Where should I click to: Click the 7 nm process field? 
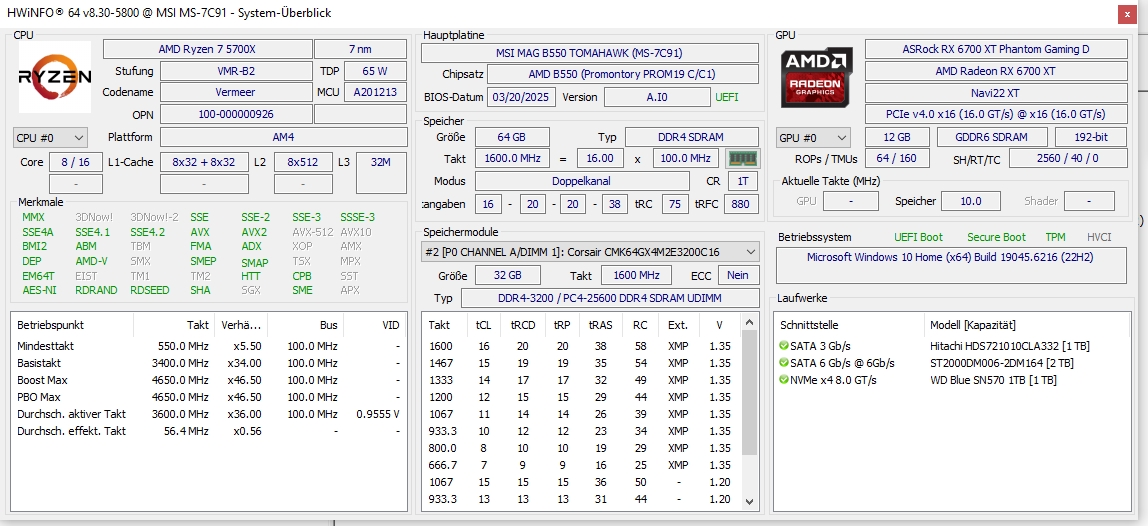[360, 49]
